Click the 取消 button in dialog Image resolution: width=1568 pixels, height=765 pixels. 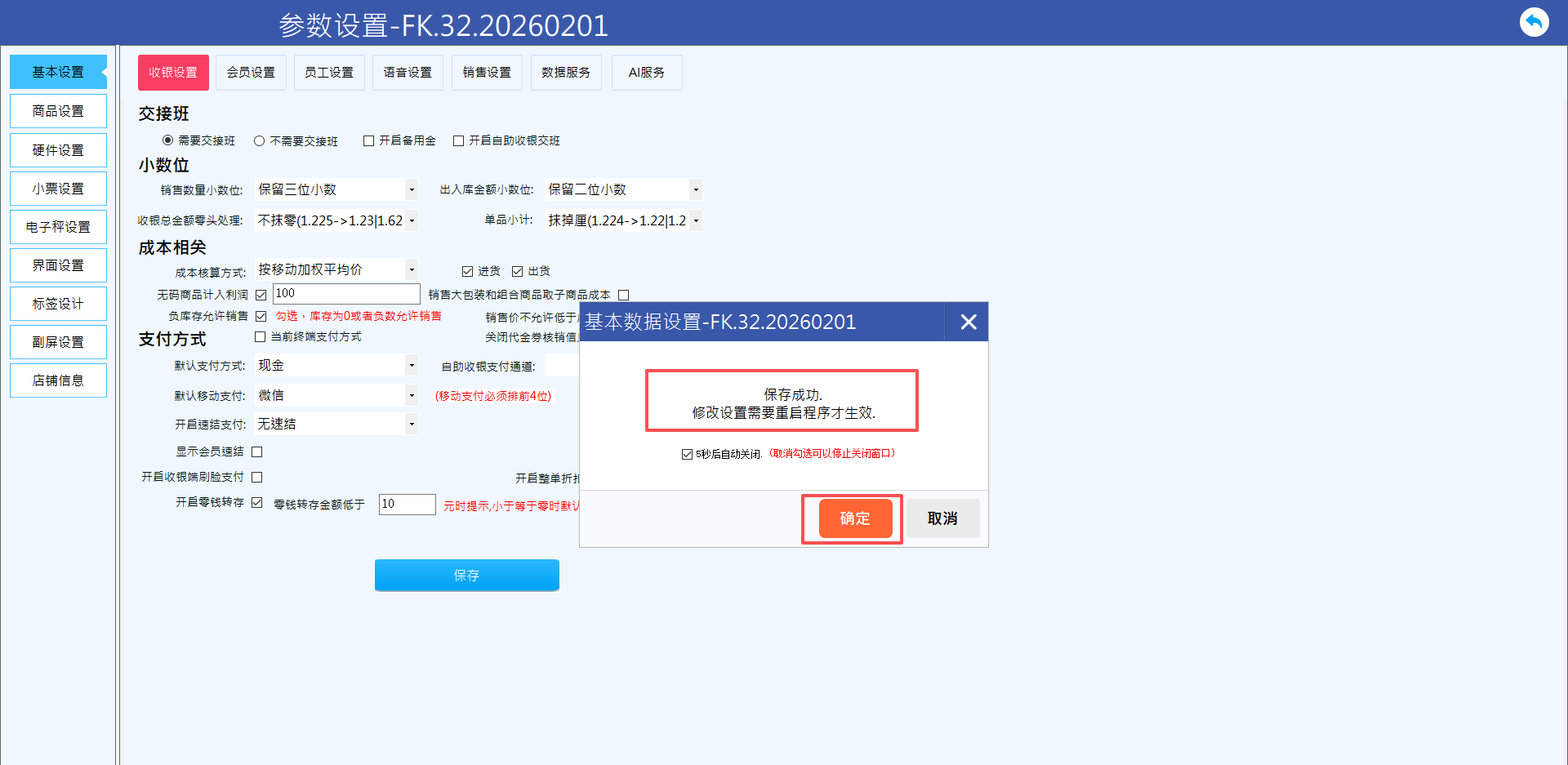tap(942, 518)
